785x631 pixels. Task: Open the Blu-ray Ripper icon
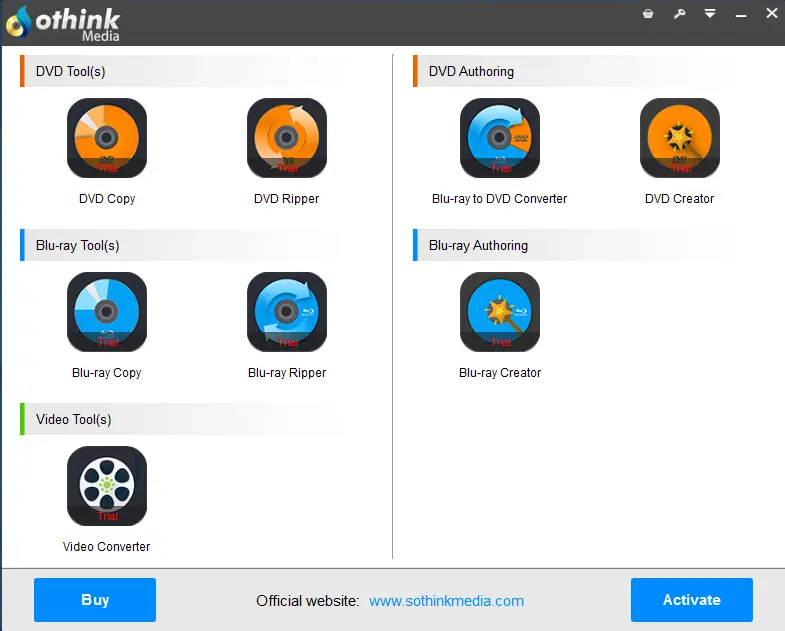tap(287, 313)
